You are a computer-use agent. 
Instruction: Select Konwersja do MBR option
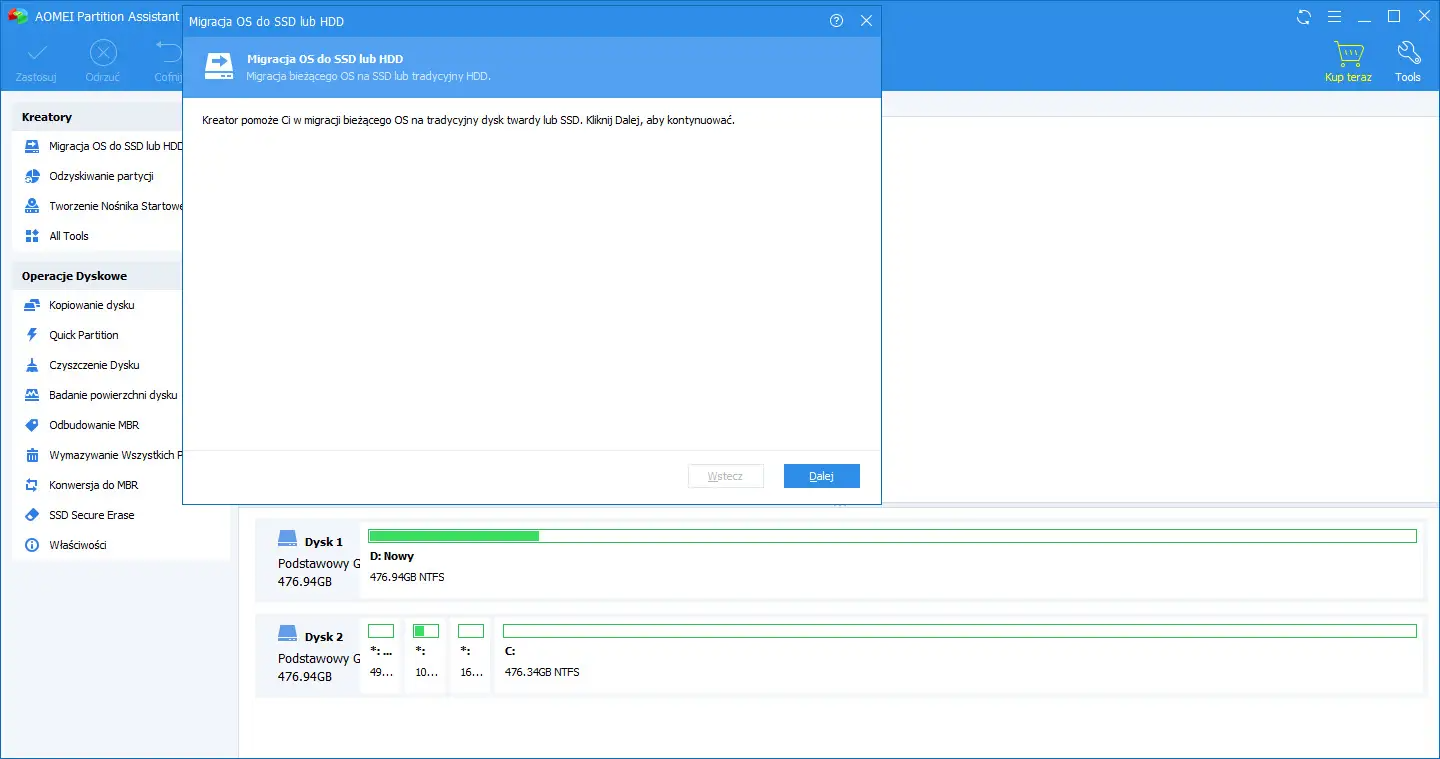94,485
